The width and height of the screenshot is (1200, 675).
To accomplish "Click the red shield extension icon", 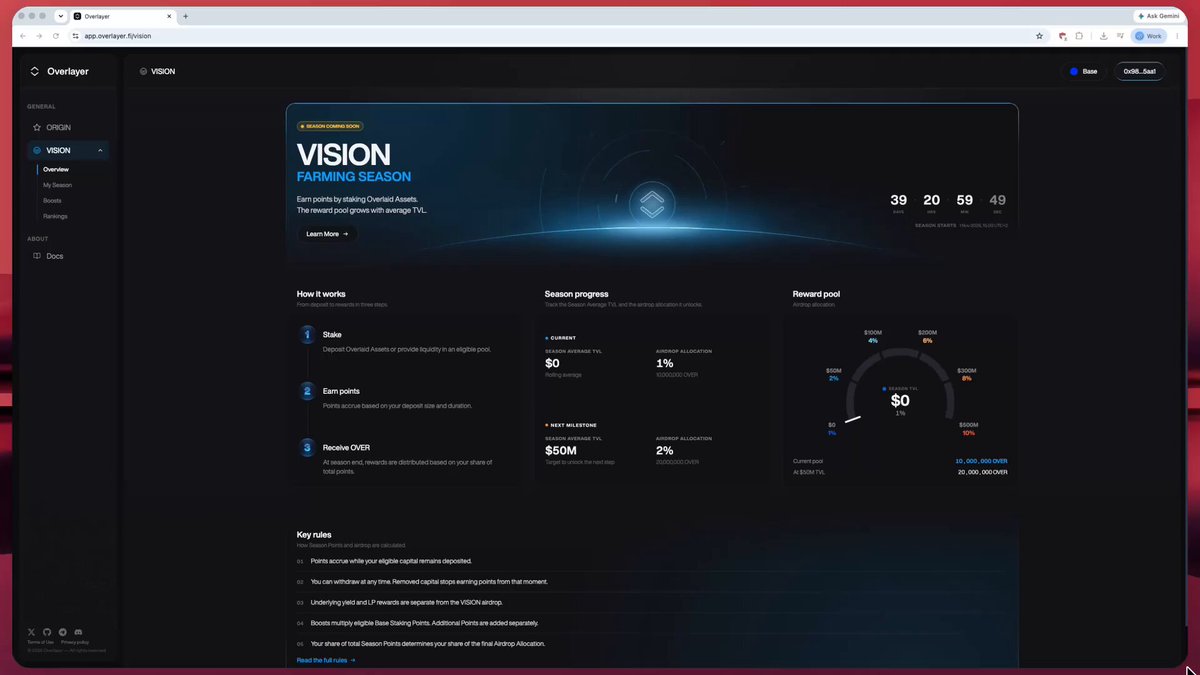I will point(1062,36).
